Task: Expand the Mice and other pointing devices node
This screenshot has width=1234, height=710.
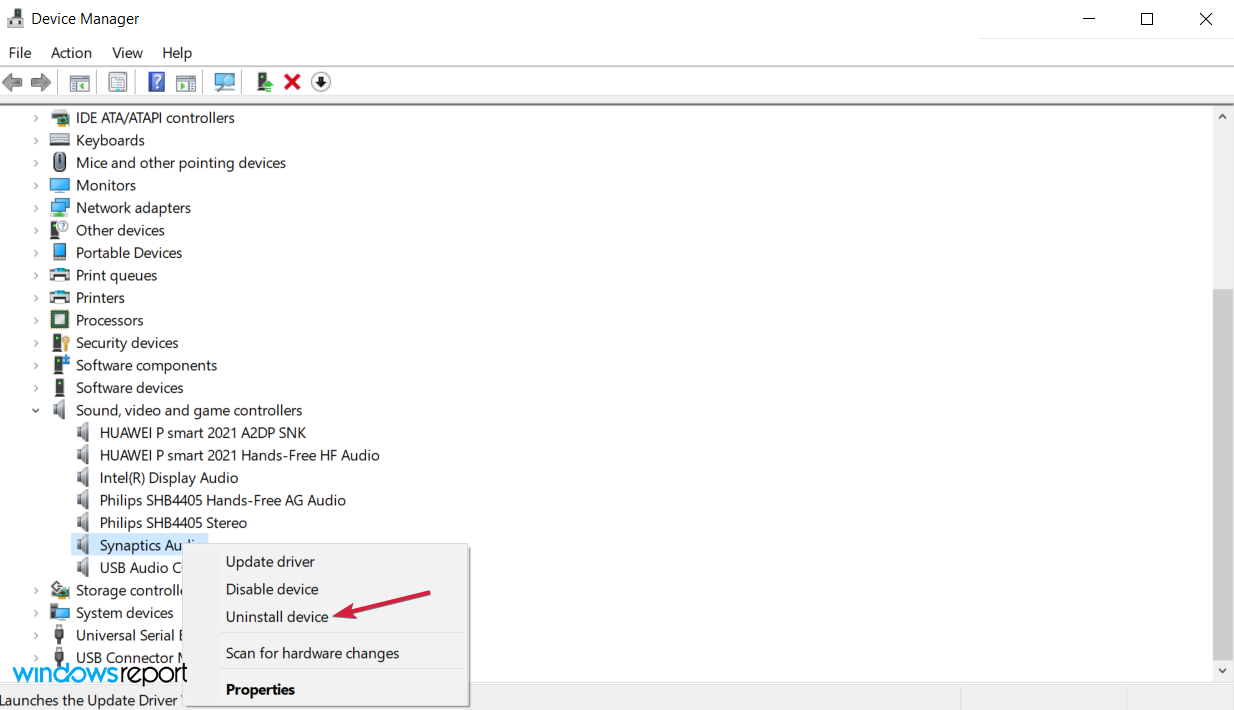Action: coord(36,163)
